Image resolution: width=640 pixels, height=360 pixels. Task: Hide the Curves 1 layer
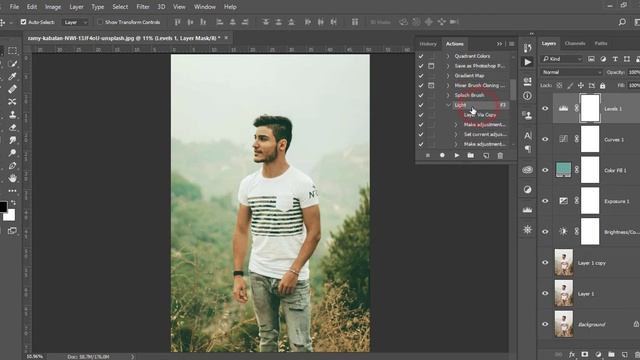pos(545,139)
